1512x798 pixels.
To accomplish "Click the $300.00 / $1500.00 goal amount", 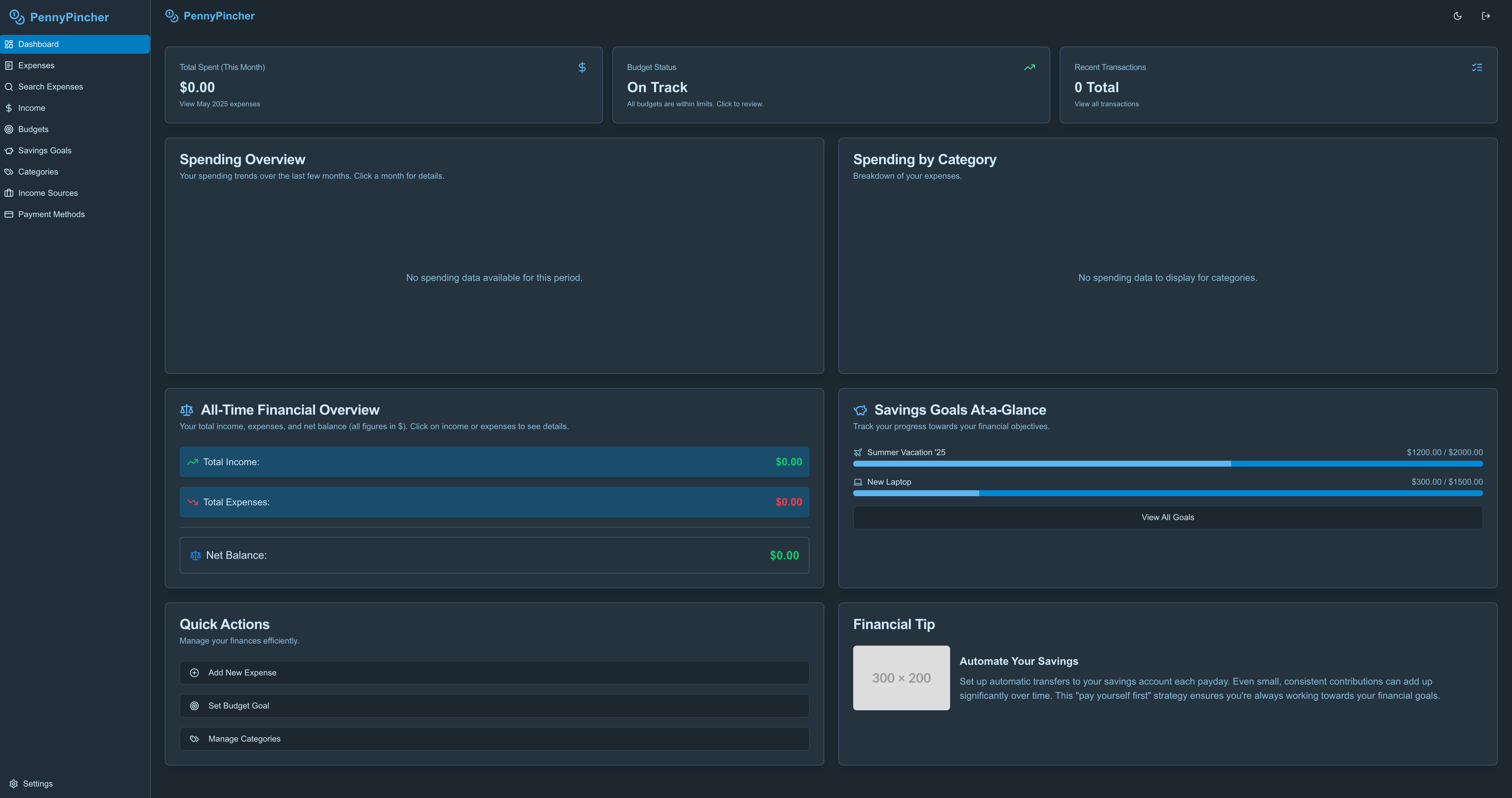I will tap(1447, 482).
